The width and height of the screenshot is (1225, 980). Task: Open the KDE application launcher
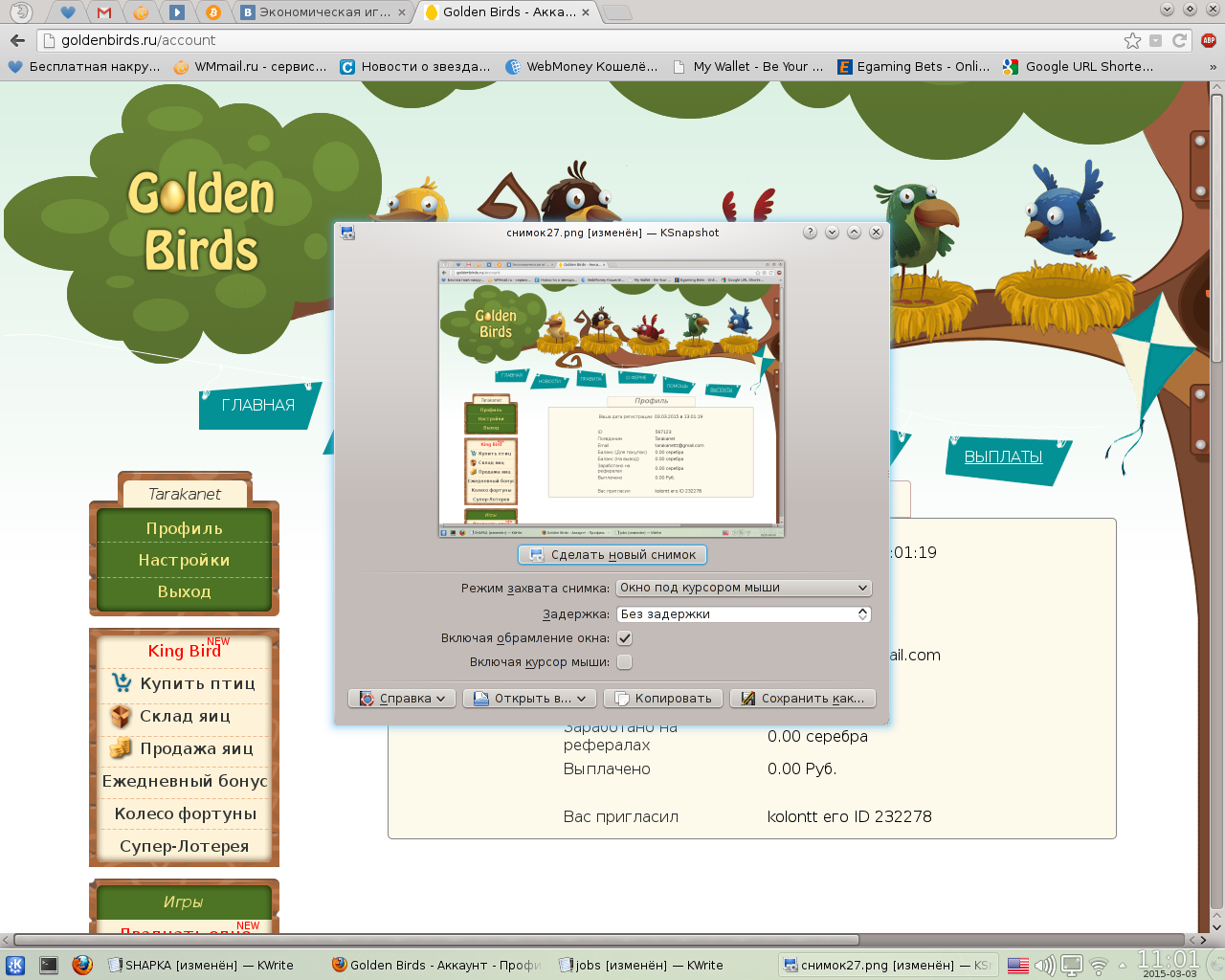coord(15,966)
